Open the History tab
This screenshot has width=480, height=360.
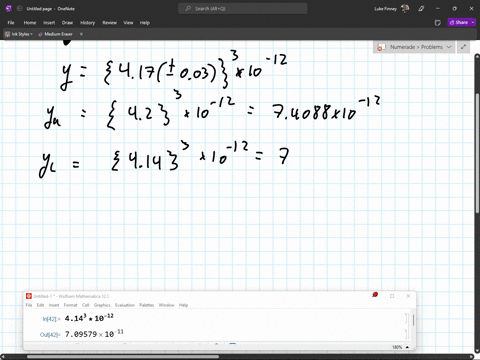tap(88, 23)
